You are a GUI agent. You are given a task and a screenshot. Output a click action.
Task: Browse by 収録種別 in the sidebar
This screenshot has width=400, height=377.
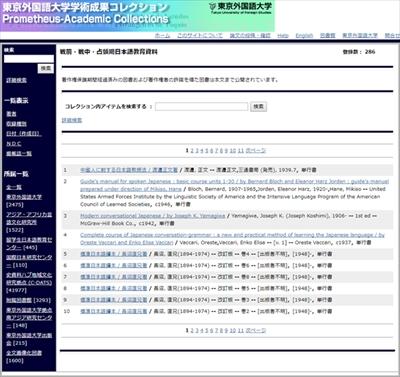(16, 124)
